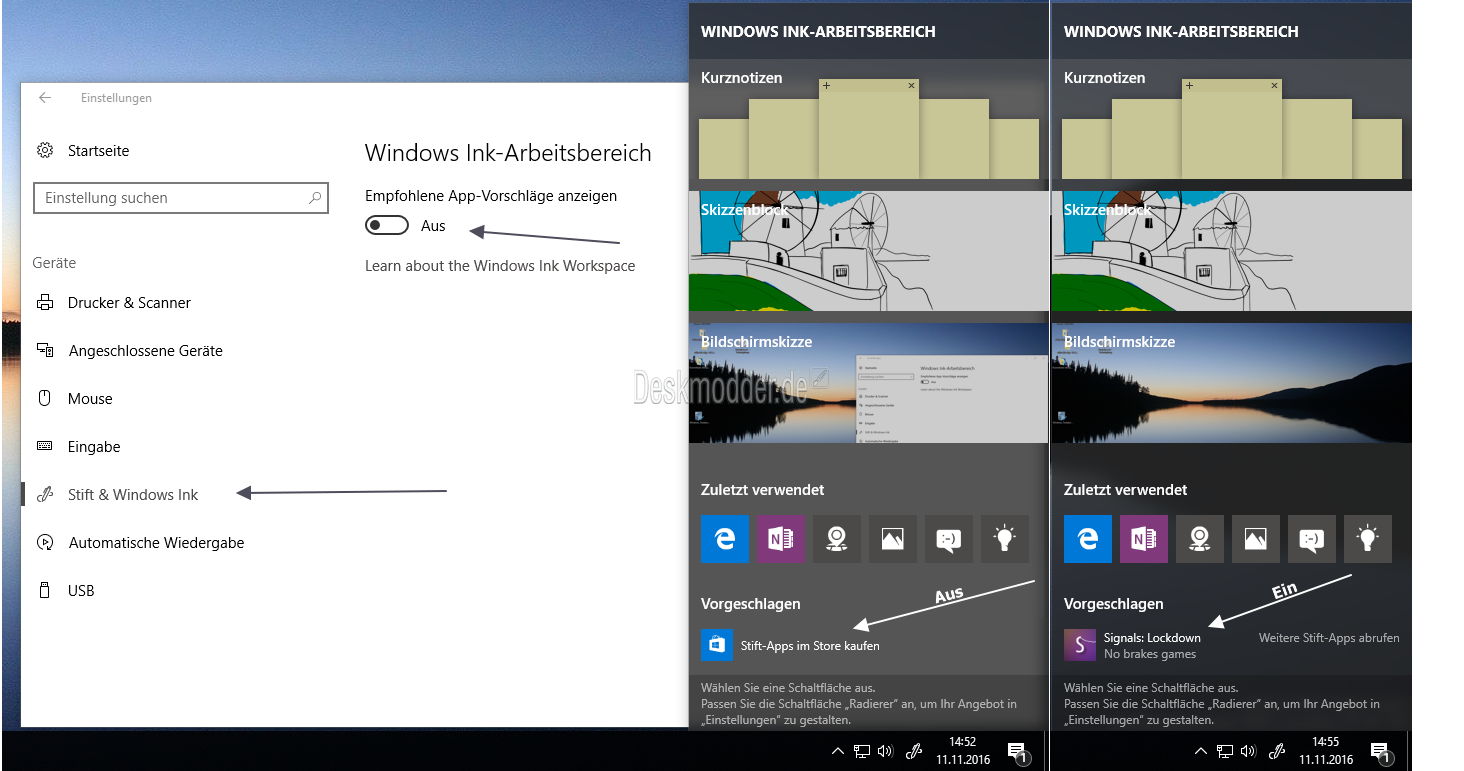Viewport: 1464px width, 771px height.
Task: Click the 14:55 taskbar clock
Action: point(1326,751)
